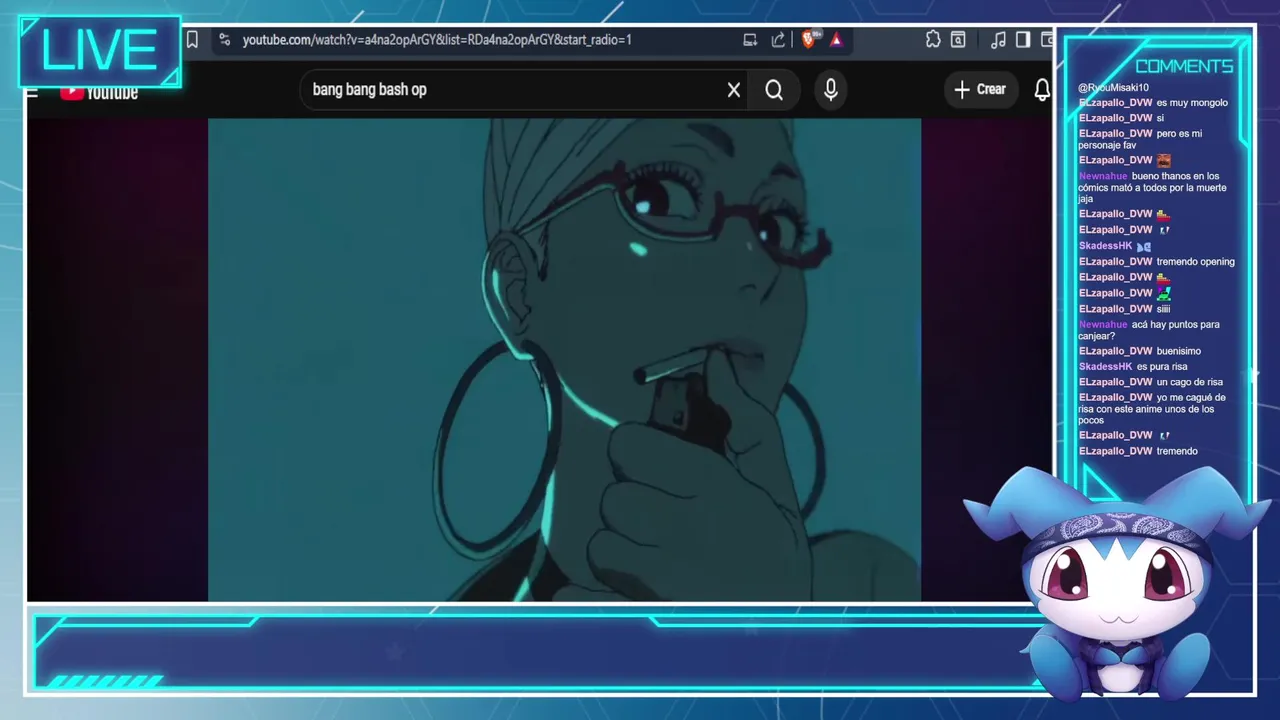Click the comment 'pero es mi personaje fav'
This screenshot has width=1280, height=720.
point(1140,139)
